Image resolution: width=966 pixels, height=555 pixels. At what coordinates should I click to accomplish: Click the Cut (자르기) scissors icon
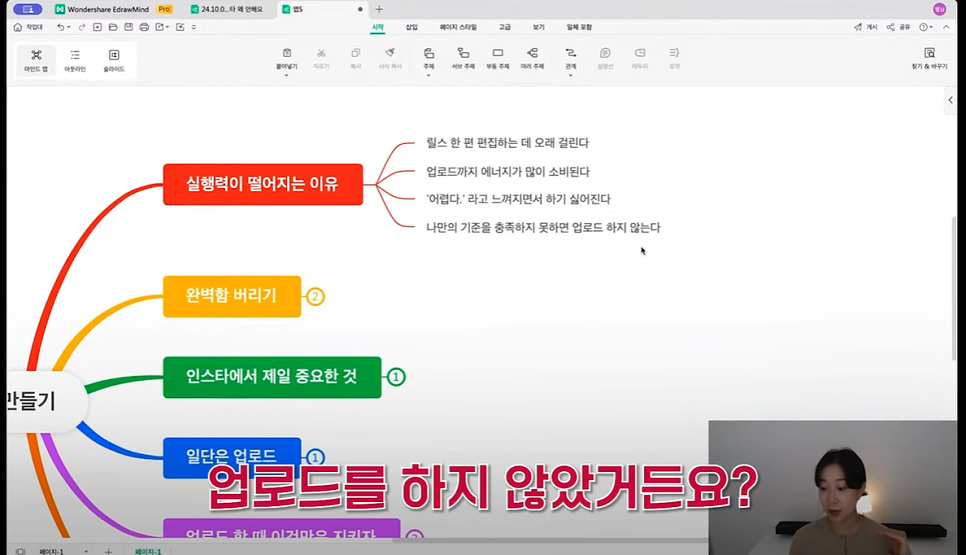(321, 54)
